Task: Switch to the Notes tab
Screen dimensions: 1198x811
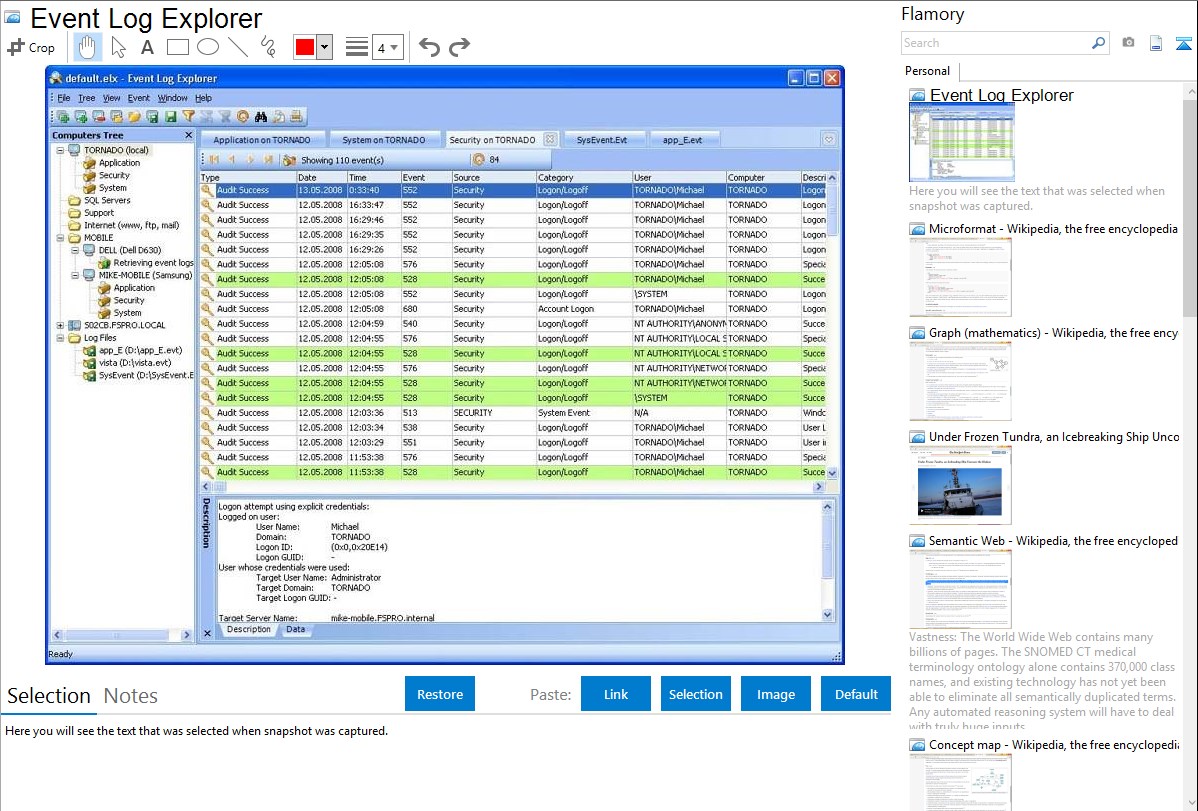Action: coord(131,696)
